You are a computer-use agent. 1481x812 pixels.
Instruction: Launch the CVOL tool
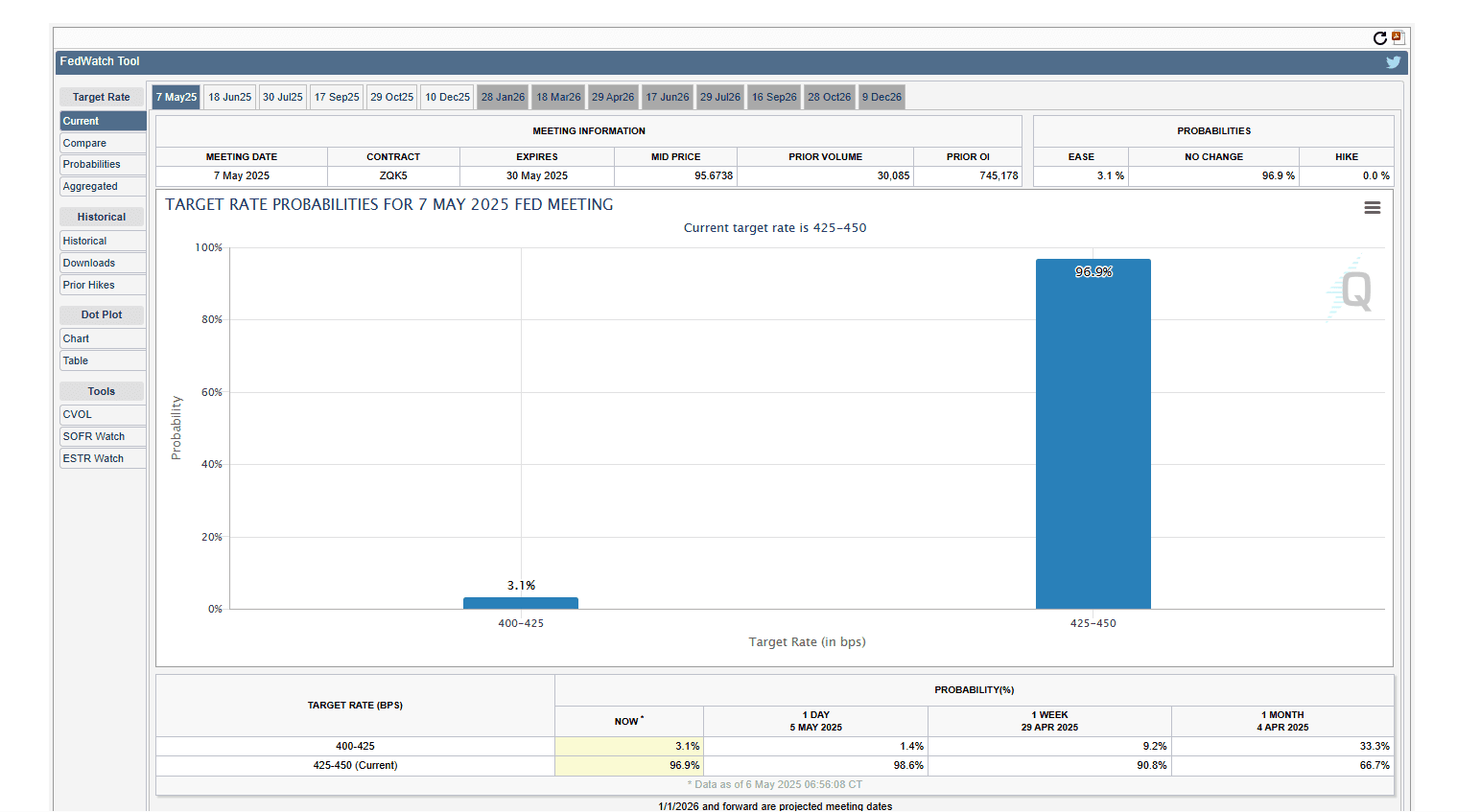pyautogui.click(x=102, y=415)
